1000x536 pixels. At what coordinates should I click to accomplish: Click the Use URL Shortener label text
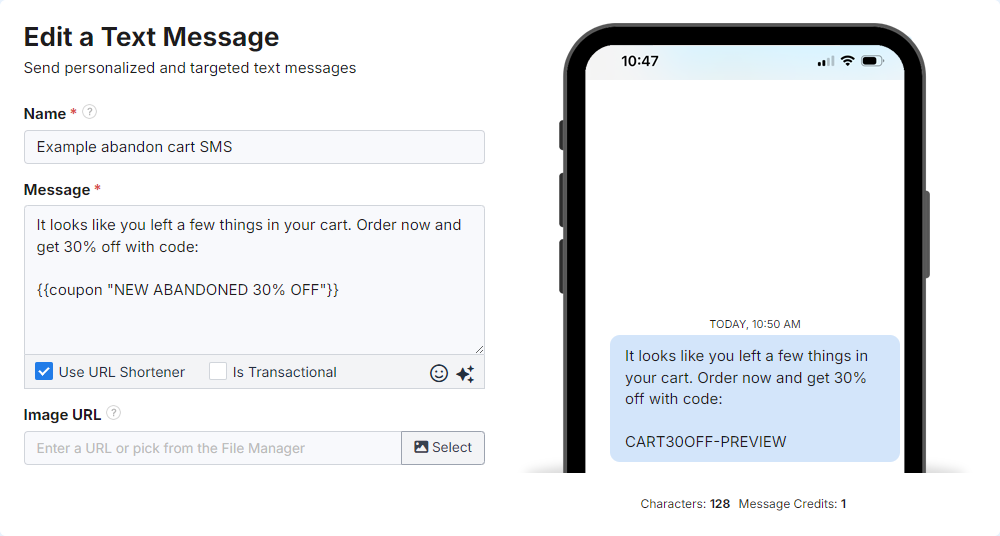click(x=122, y=372)
